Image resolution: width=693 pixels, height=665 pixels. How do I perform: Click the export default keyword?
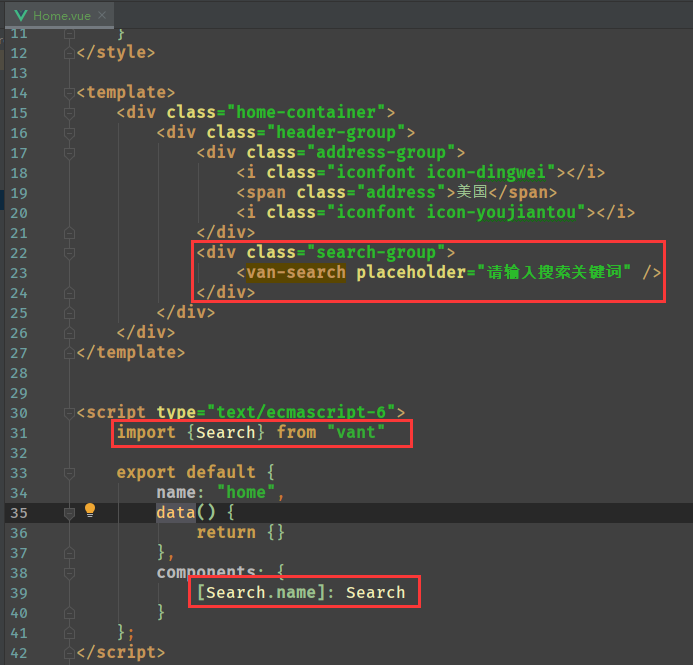[186, 472]
